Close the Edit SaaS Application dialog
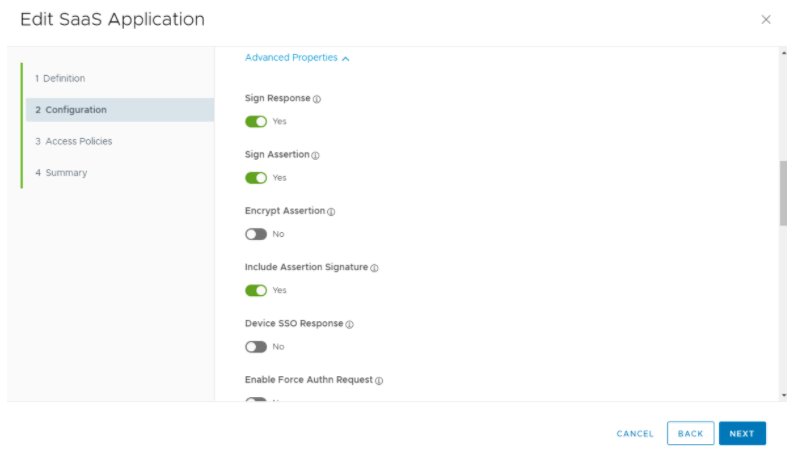801x467 pixels. (x=766, y=19)
